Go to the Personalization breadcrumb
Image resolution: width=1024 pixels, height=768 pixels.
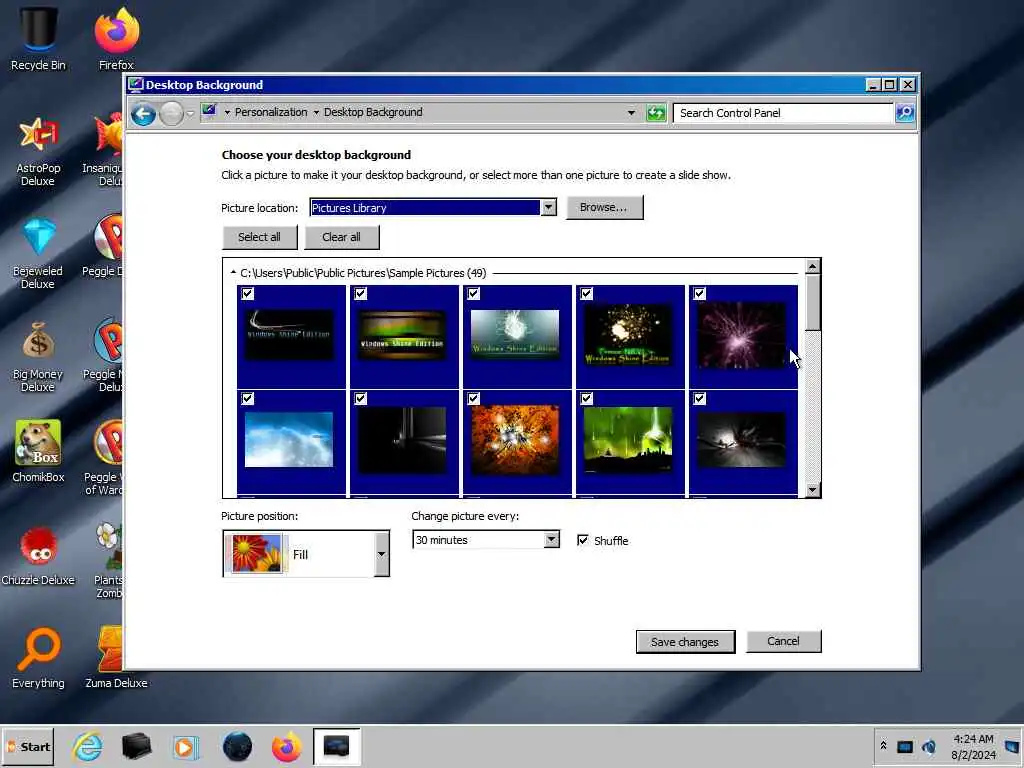(x=271, y=112)
